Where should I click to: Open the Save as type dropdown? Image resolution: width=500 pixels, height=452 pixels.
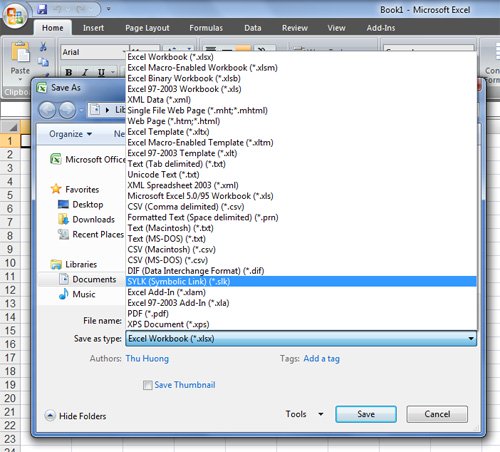click(301, 339)
